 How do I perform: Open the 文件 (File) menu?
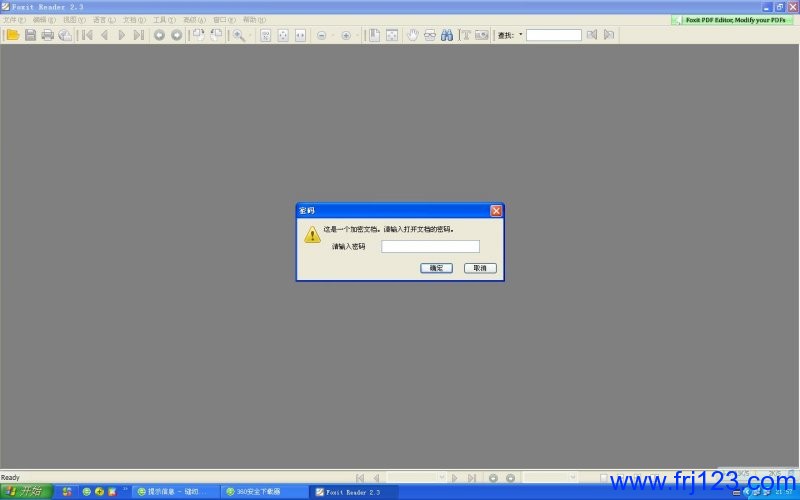coord(14,20)
